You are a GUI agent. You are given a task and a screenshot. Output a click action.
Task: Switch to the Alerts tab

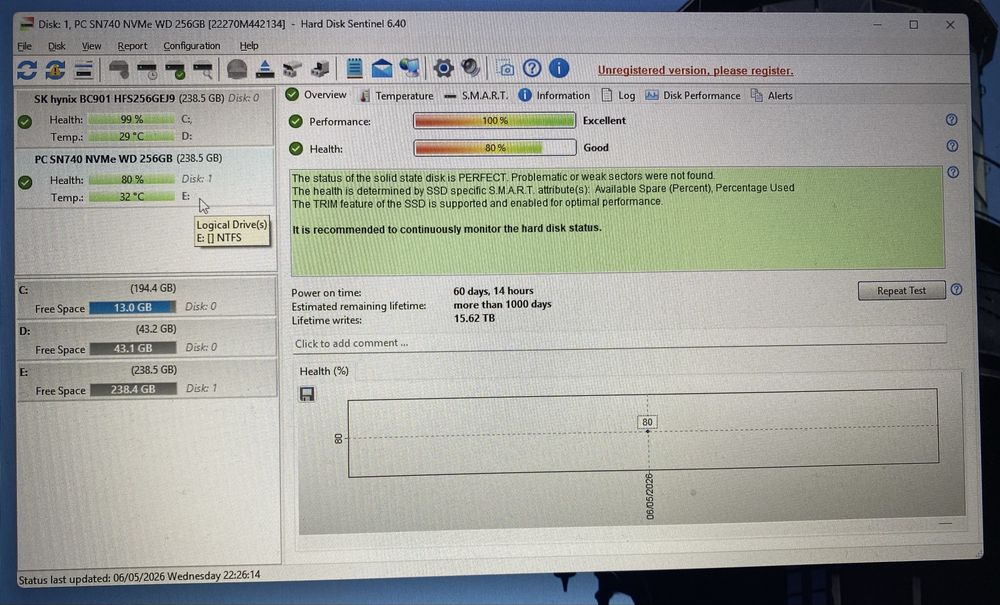tap(772, 96)
